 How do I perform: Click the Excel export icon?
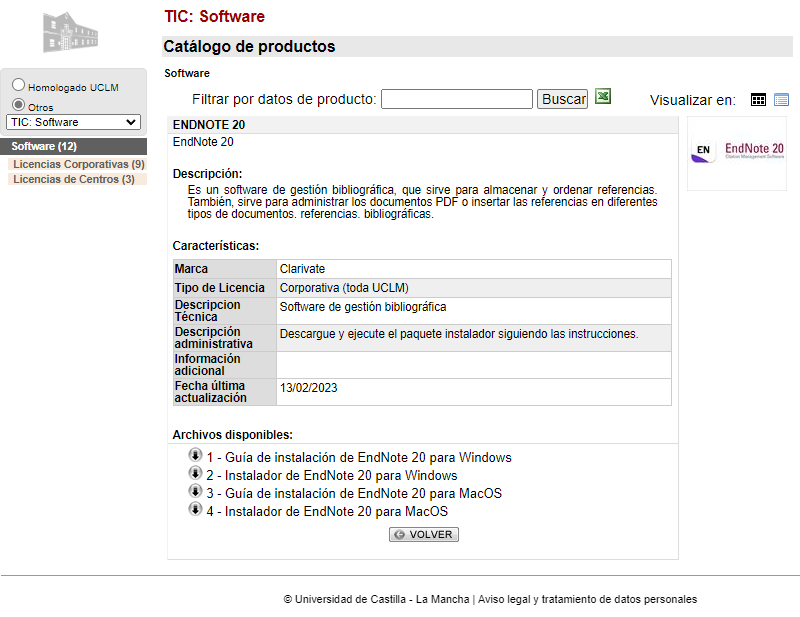click(603, 96)
